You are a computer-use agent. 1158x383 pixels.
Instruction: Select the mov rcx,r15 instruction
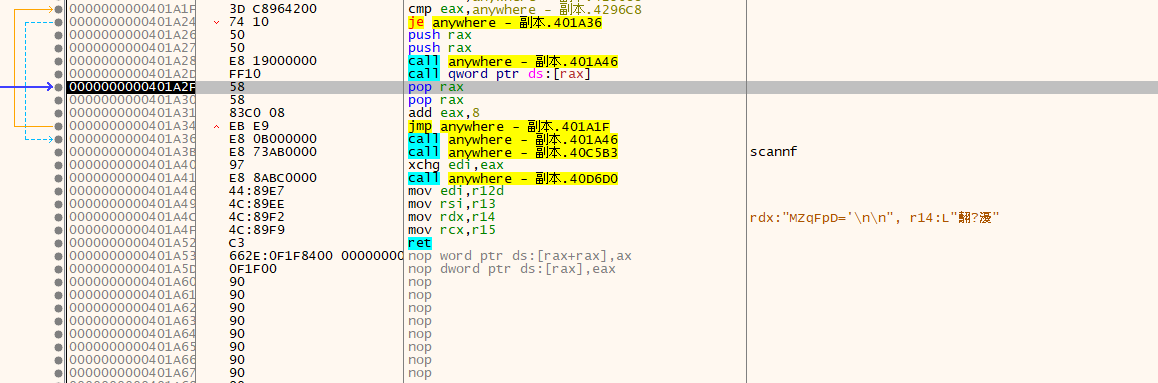coord(451,230)
